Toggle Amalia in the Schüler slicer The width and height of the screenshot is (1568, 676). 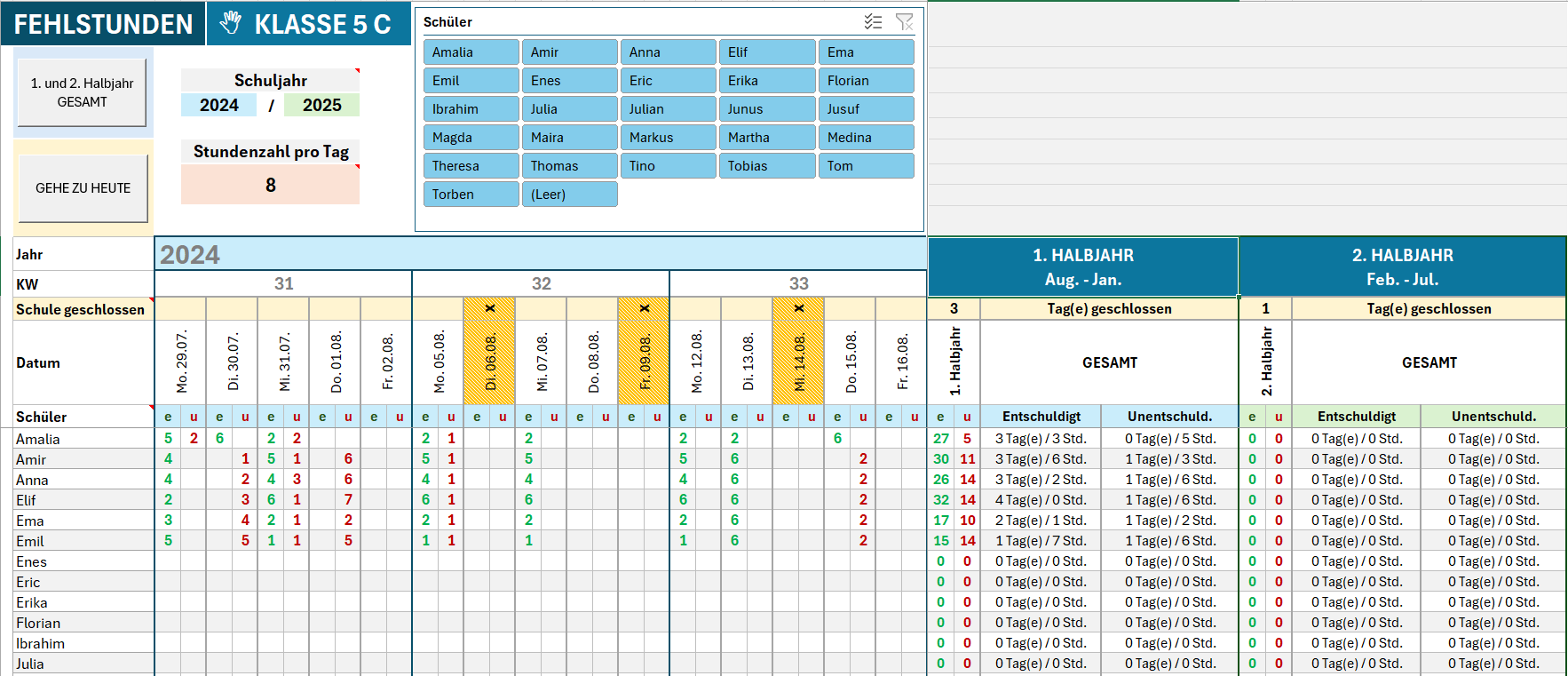(x=471, y=52)
